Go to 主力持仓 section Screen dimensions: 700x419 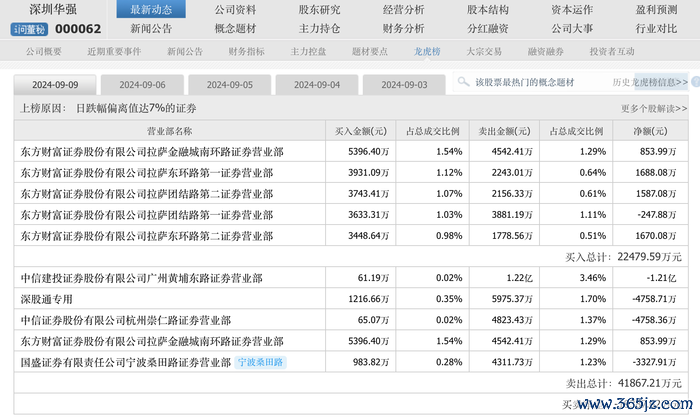click(319, 29)
